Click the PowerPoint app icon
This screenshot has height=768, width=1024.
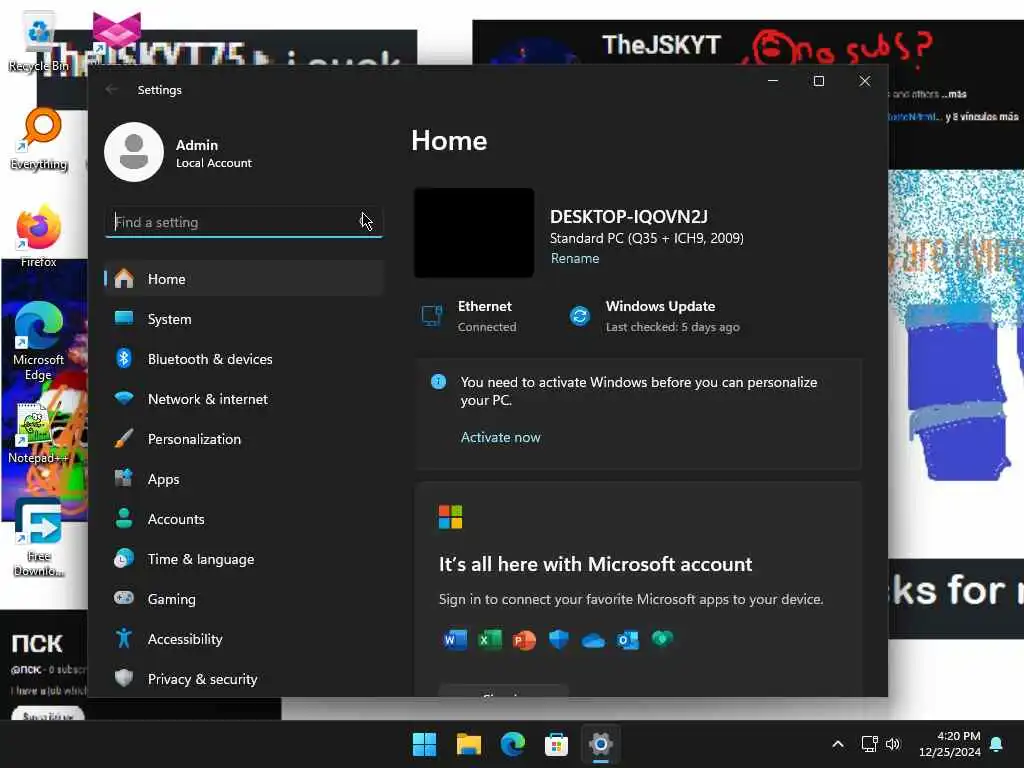click(524, 640)
